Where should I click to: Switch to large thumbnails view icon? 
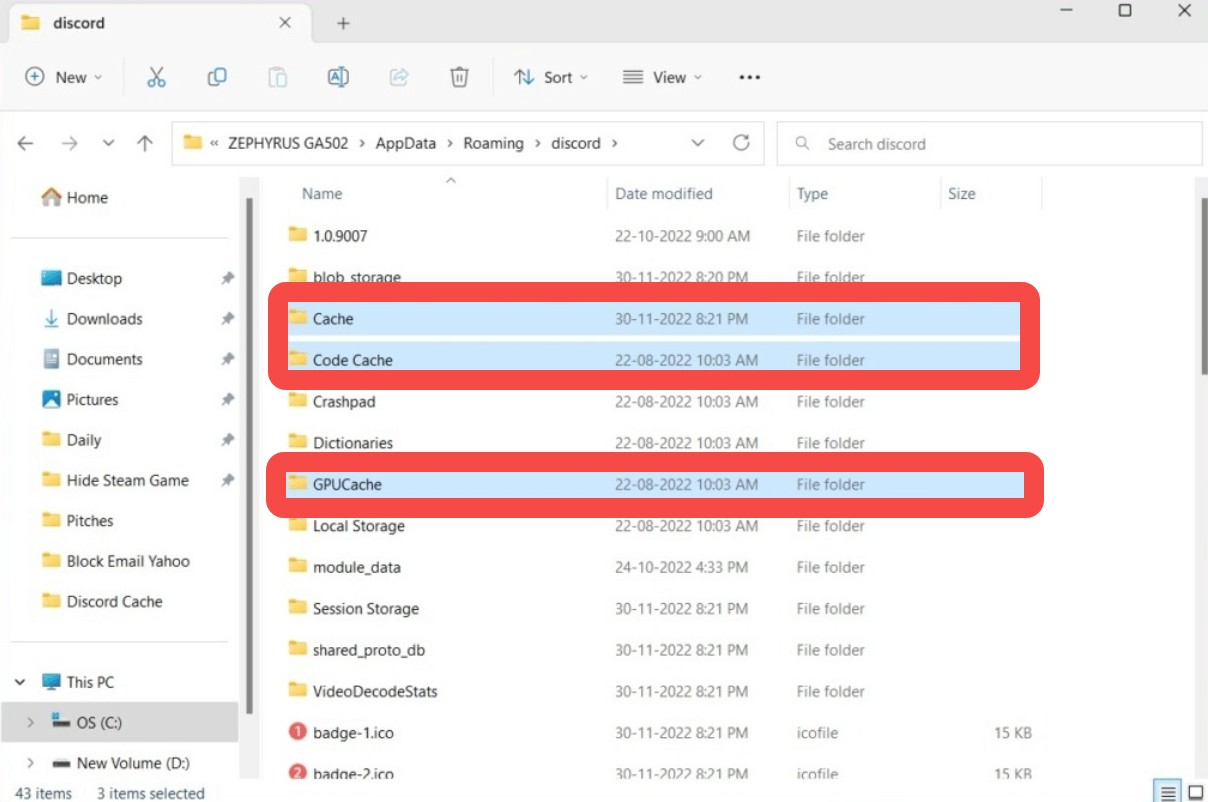coord(1194,792)
